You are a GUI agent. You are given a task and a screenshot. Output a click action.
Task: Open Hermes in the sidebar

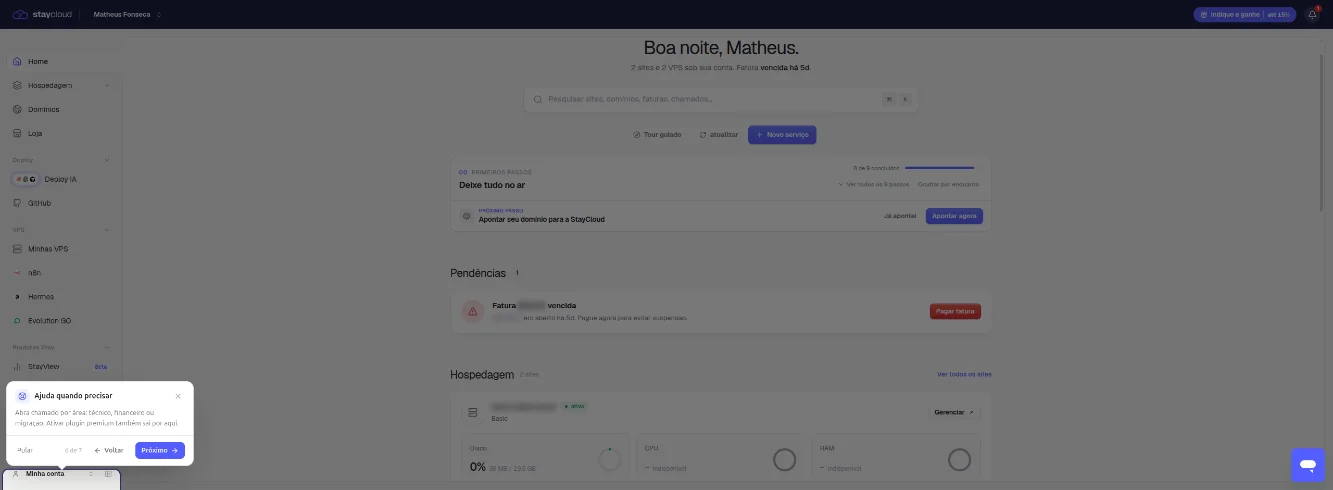(61, 297)
